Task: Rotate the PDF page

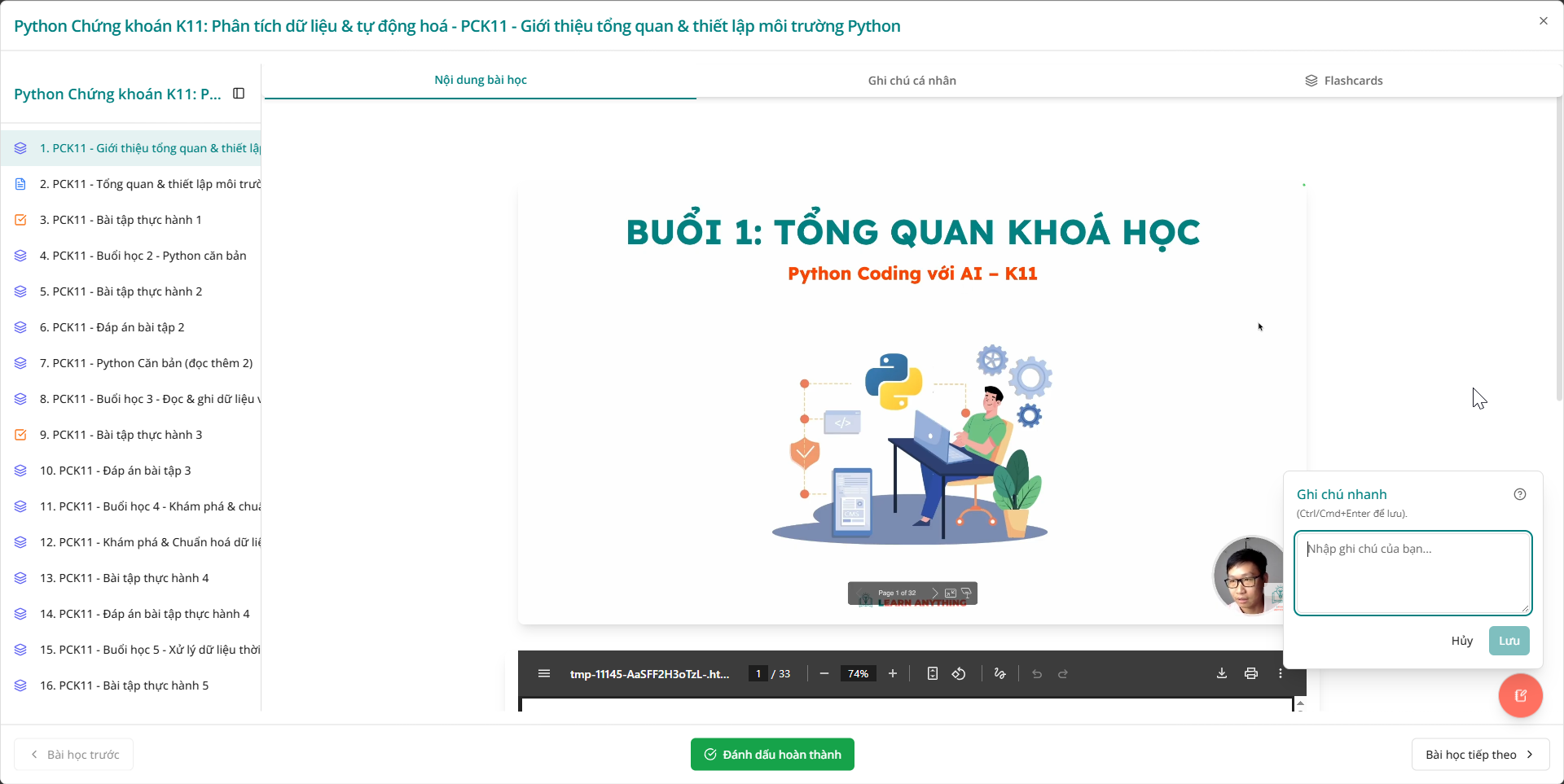Action: (x=959, y=673)
